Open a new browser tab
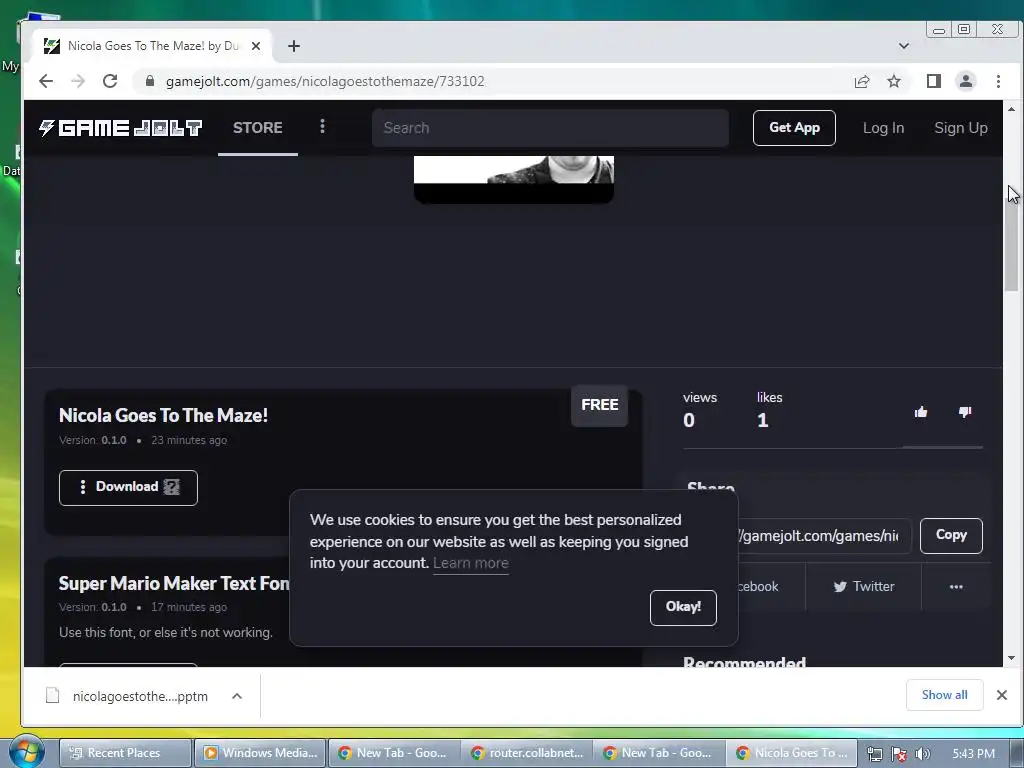Viewport: 1024px width, 768px height. point(294,46)
